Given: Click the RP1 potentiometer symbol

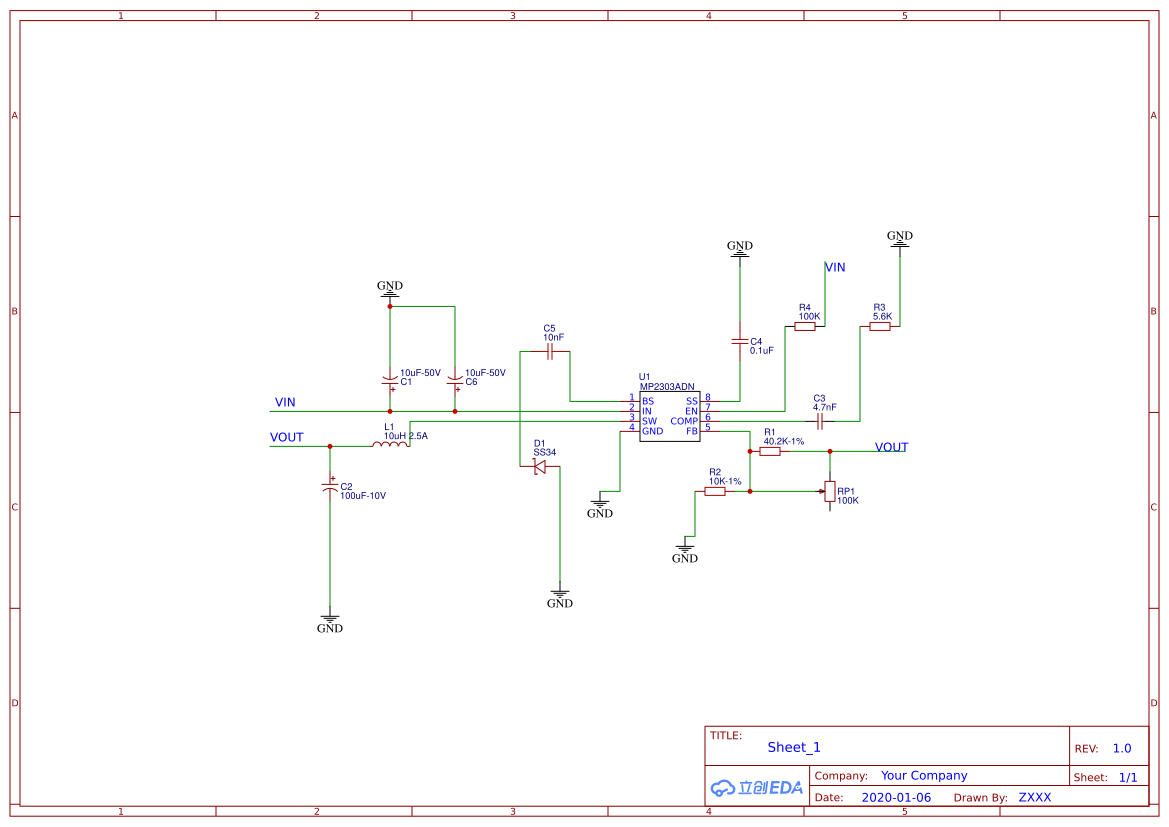Looking at the screenshot, I should point(829,491).
